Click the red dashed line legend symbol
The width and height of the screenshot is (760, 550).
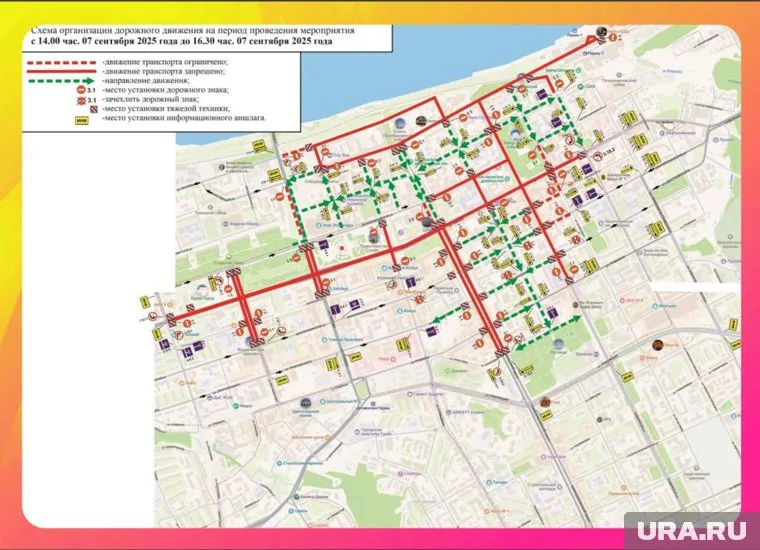pyautogui.click(x=62, y=62)
